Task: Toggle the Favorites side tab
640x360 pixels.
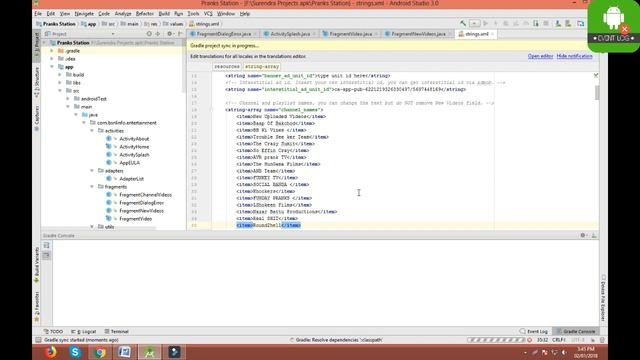Action: coord(36,307)
